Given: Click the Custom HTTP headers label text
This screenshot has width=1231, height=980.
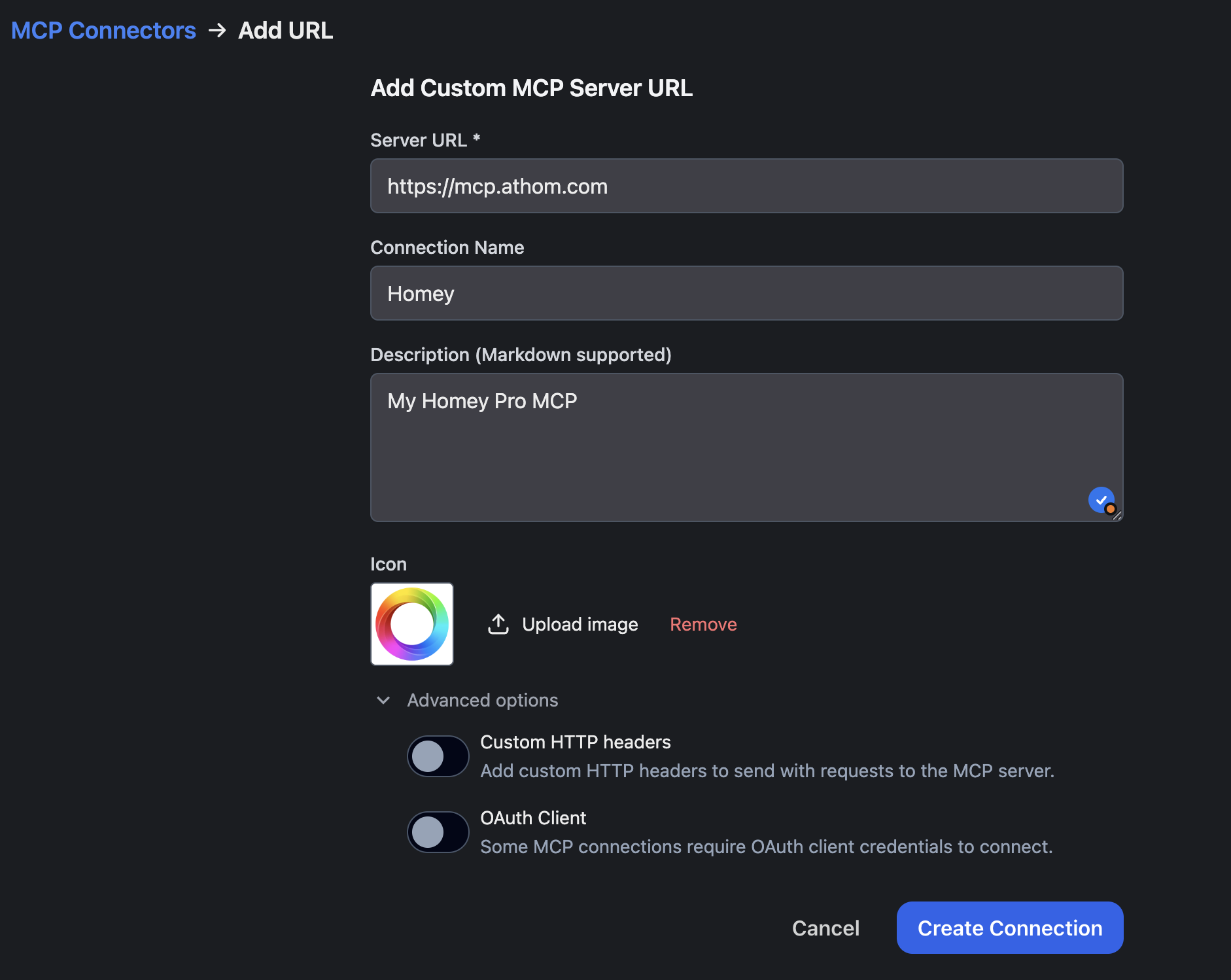Looking at the screenshot, I should (x=576, y=743).
